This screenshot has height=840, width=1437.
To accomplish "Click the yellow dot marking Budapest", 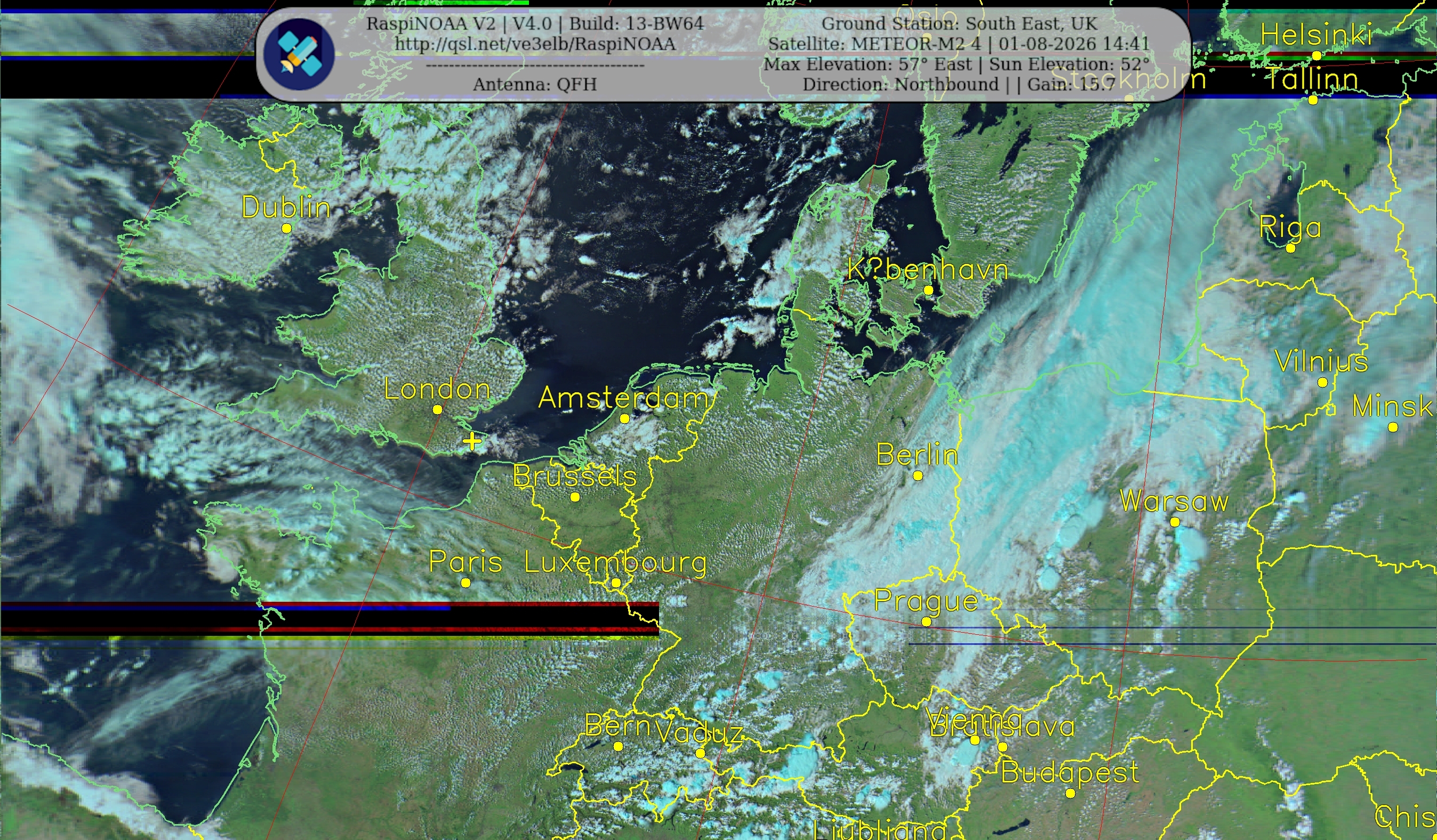I will tap(1070, 794).
